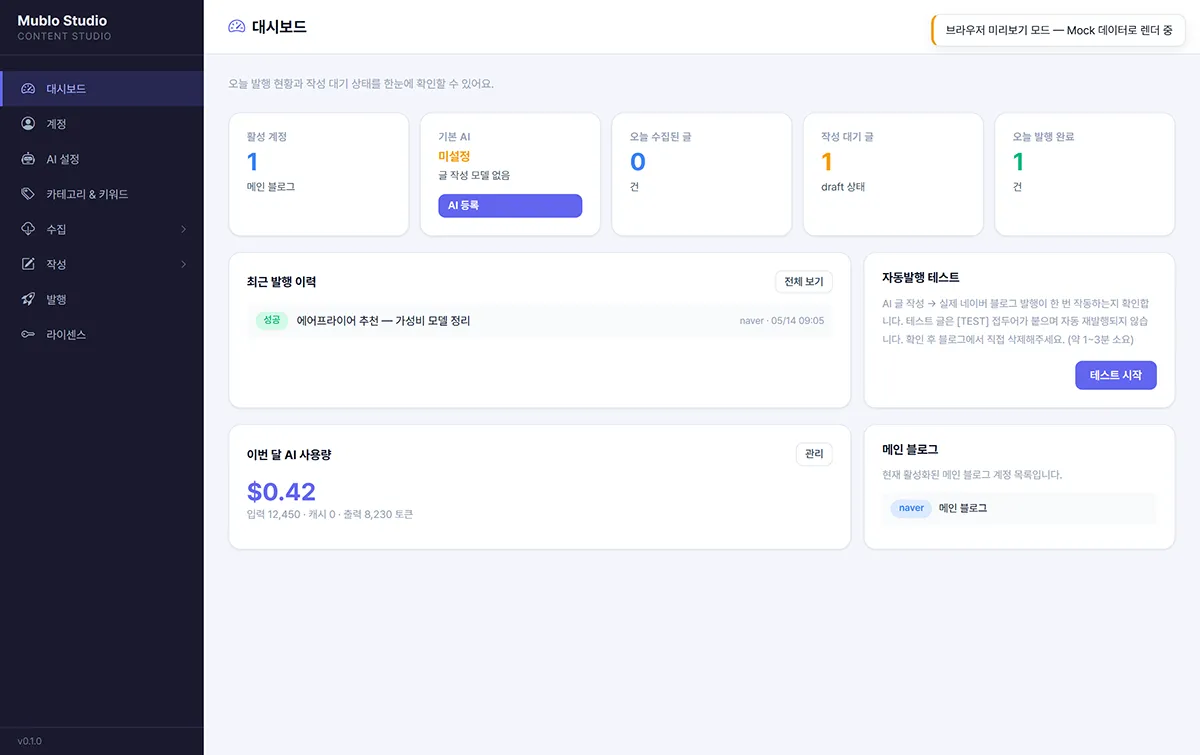Click the 자동발행 테스트 card heading

(x=921, y=277)
